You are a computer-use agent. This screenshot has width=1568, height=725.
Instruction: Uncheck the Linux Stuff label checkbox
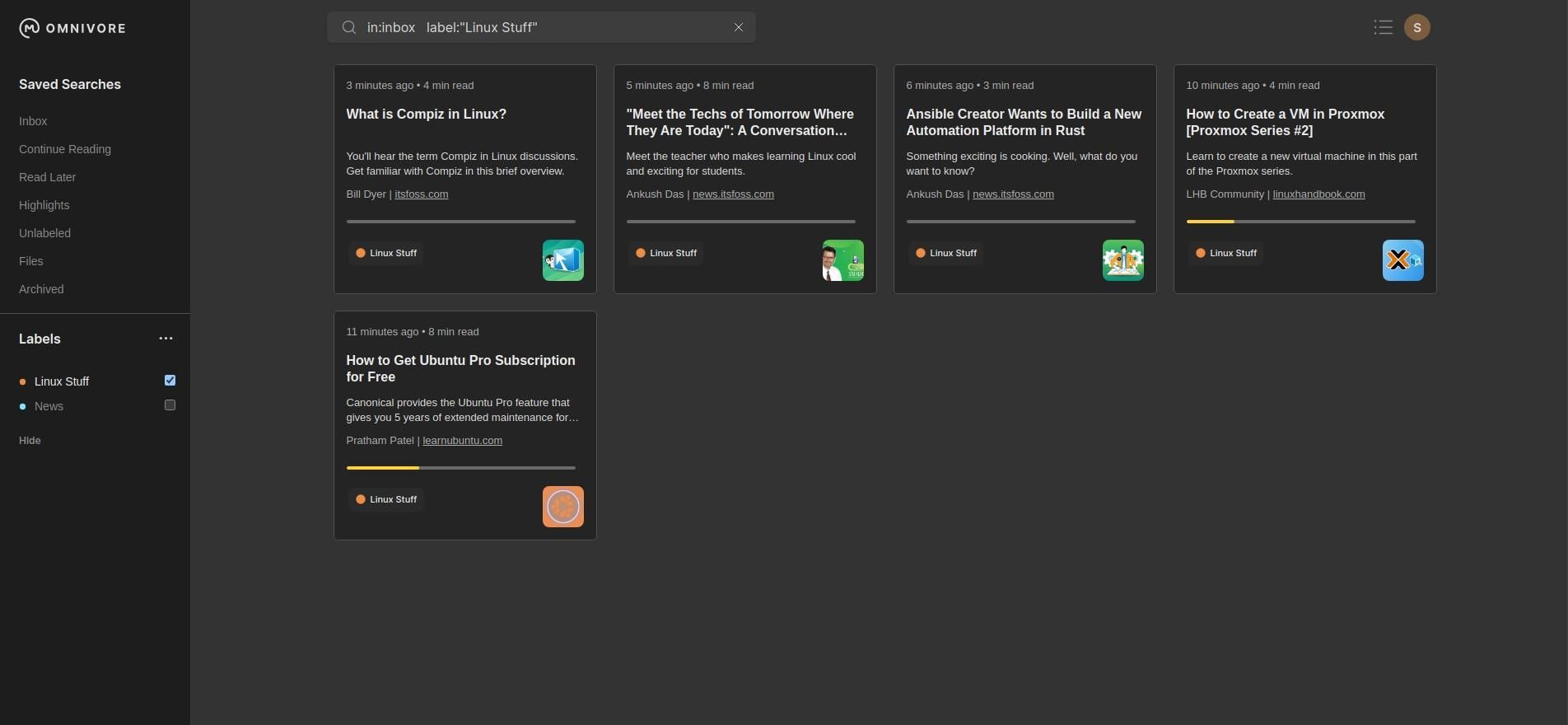click(x=170, y=381)
